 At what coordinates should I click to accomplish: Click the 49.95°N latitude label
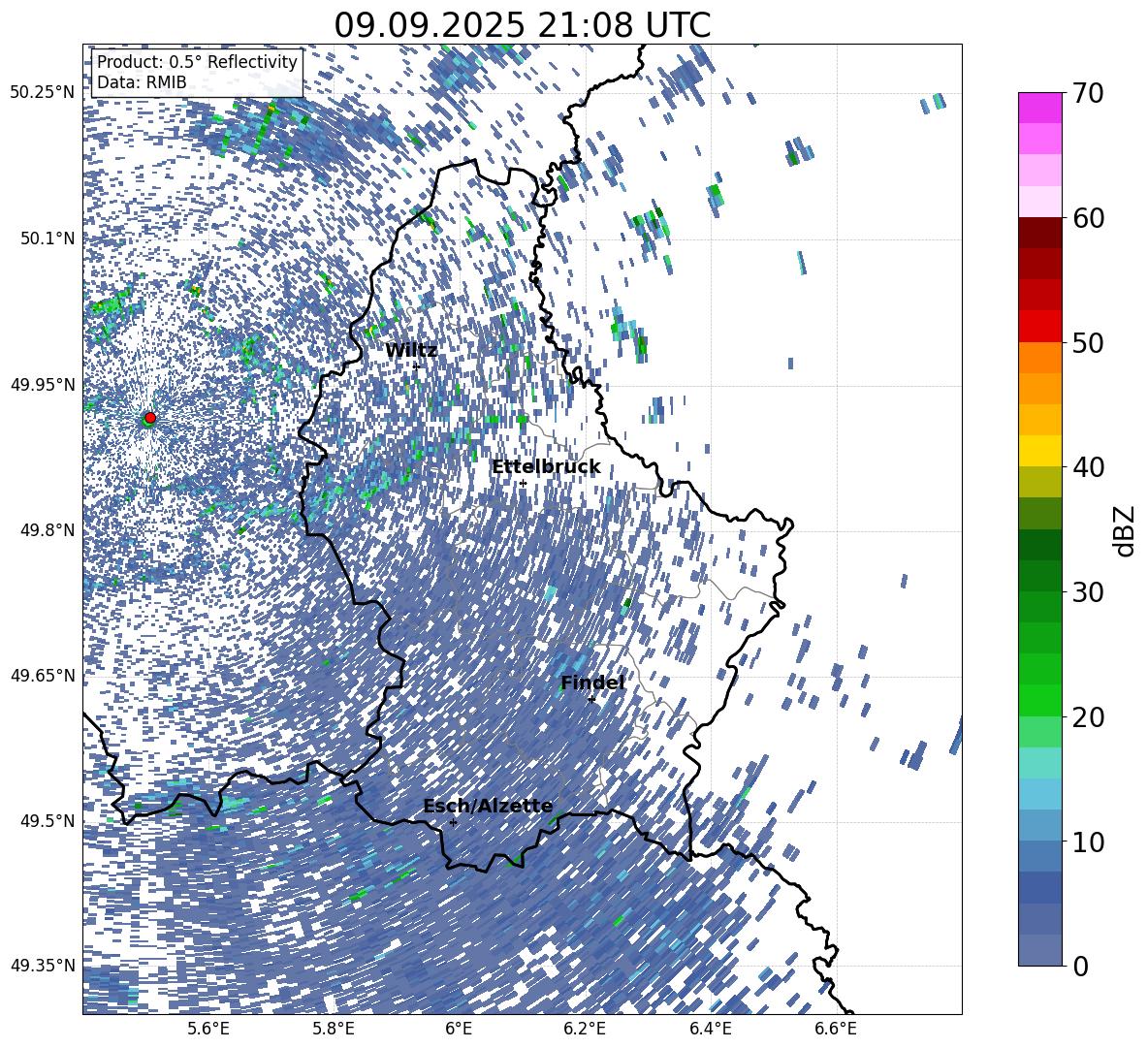point(43,384)
